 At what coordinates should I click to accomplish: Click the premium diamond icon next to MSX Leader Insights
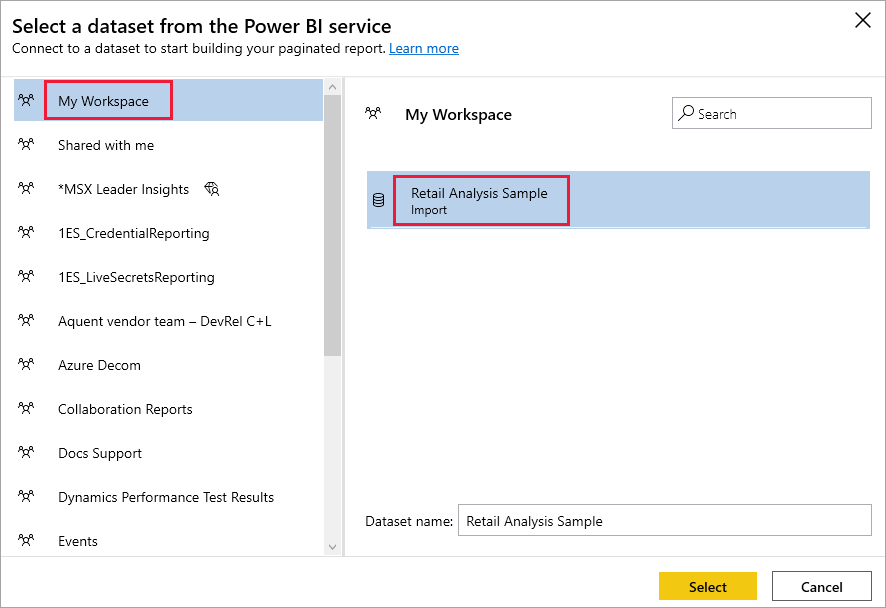[212, 189]
